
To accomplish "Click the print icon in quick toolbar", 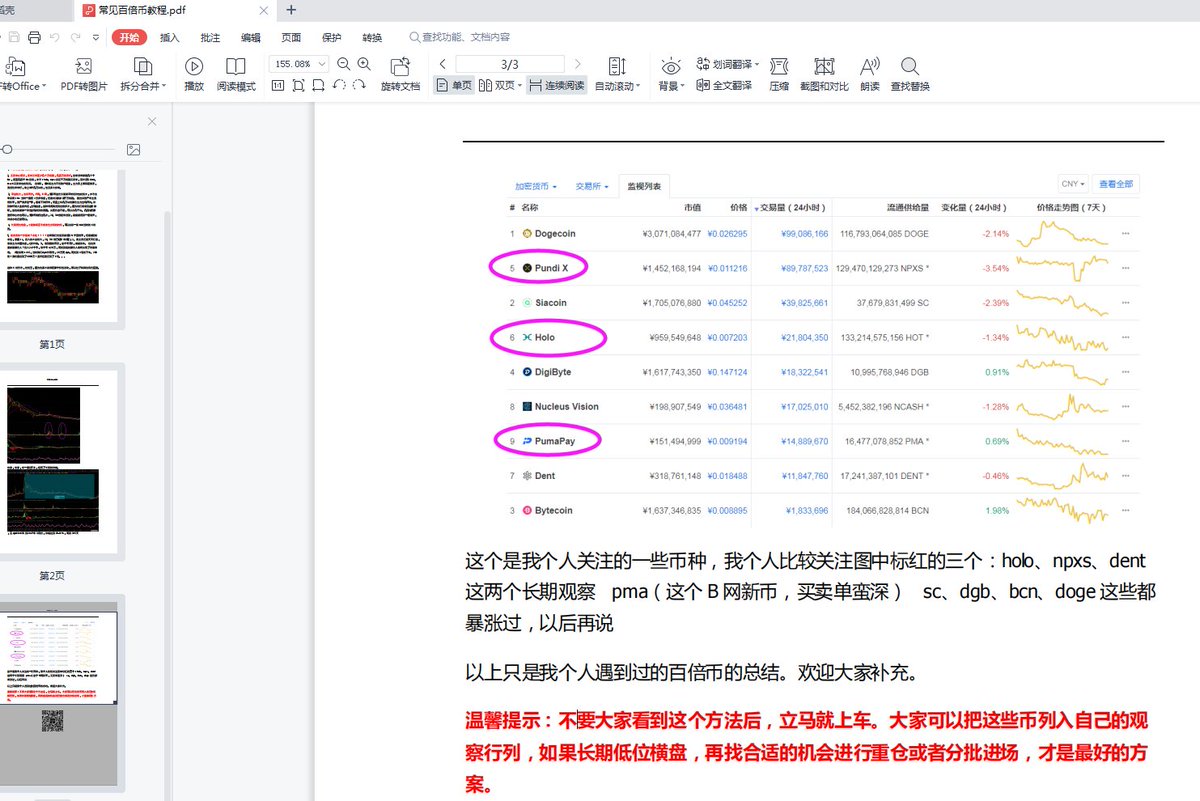I will click(x=34, y=37).
